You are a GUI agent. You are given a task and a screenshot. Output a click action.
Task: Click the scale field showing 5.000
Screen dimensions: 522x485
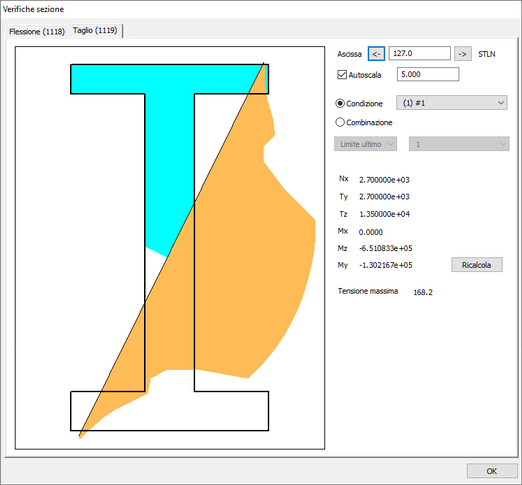click(x=428, y=74)
